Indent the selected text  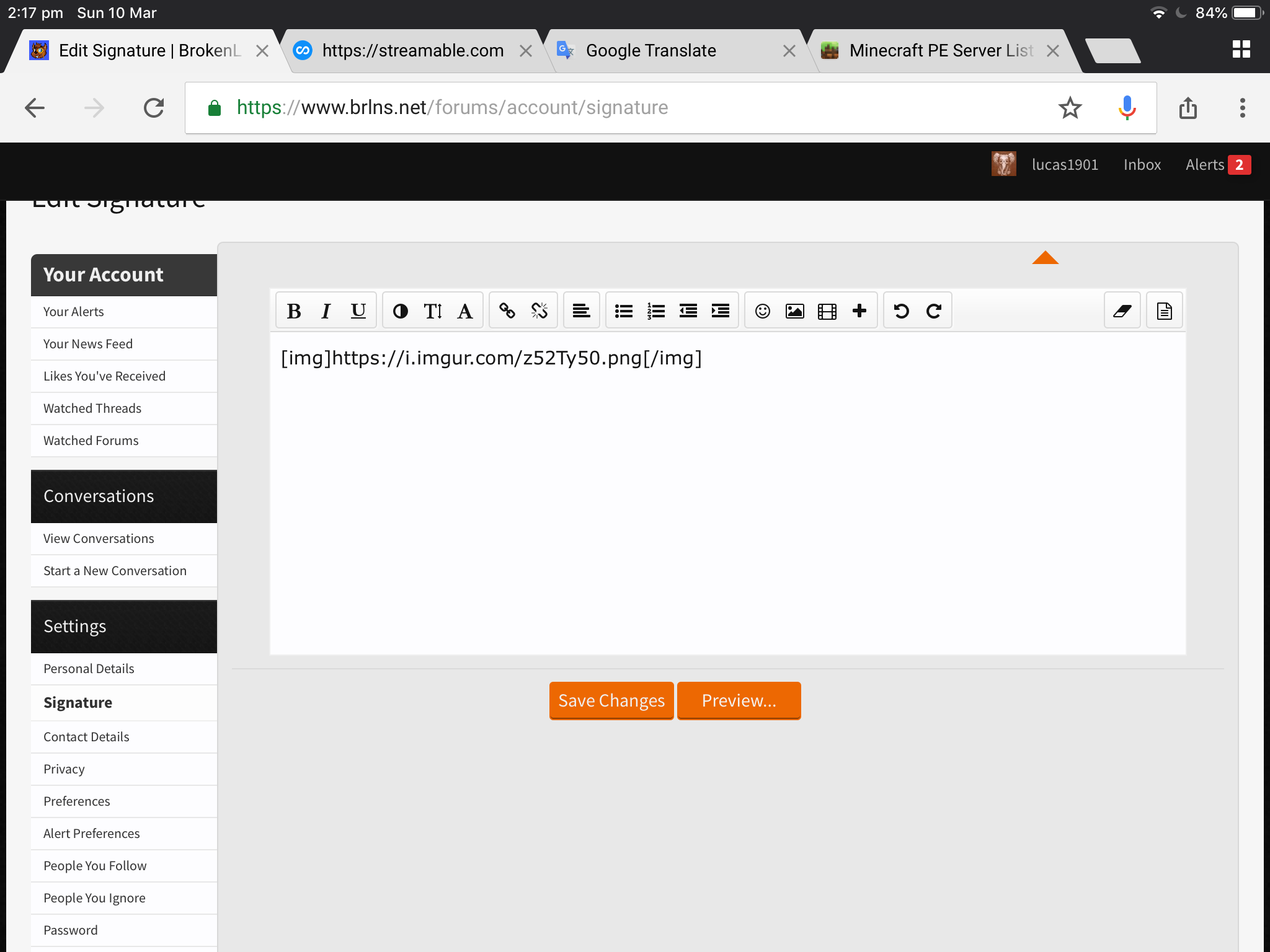click(x=721, y=311)
